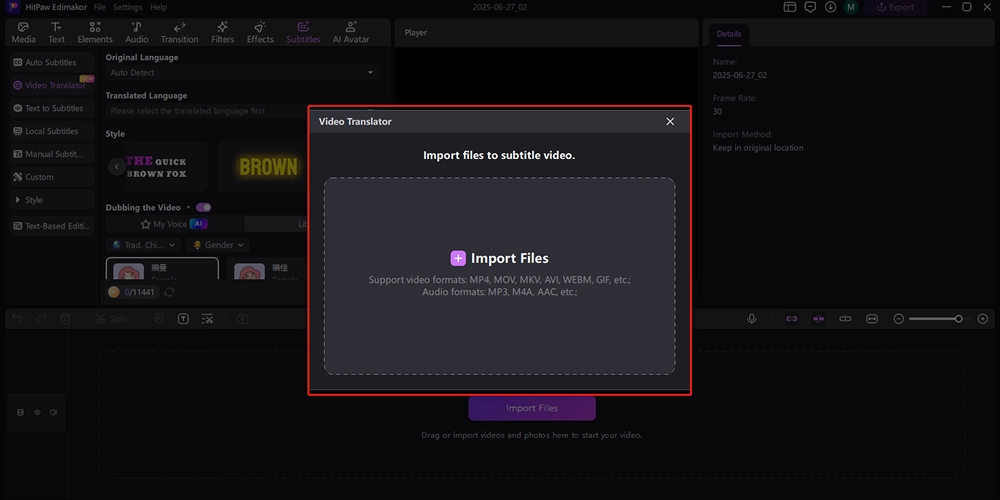Open the Gender filter dropdown

coord(217,245)
